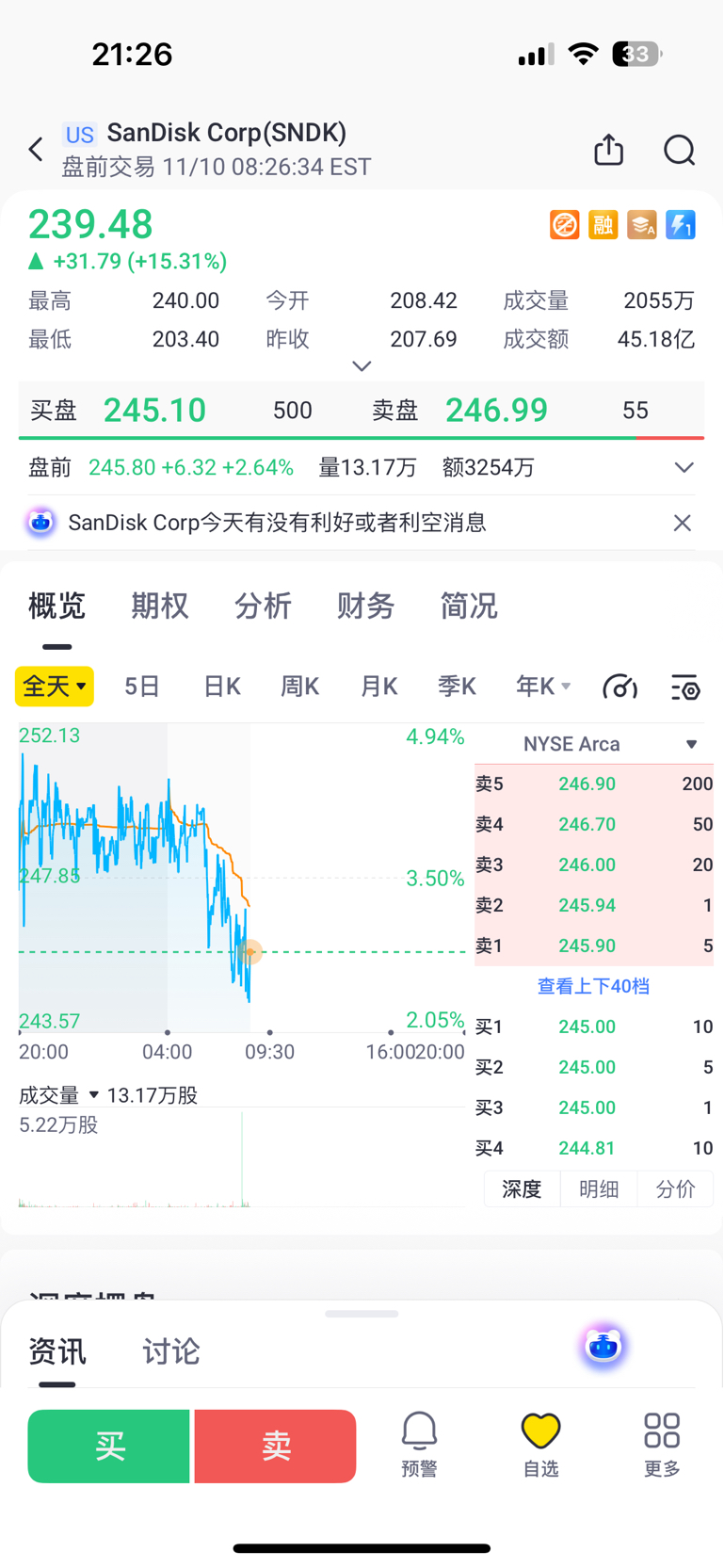Expand the 盘前 pre-market row chevron
The height and width of the screenshot is (1568, 724).
click(684, 468)
